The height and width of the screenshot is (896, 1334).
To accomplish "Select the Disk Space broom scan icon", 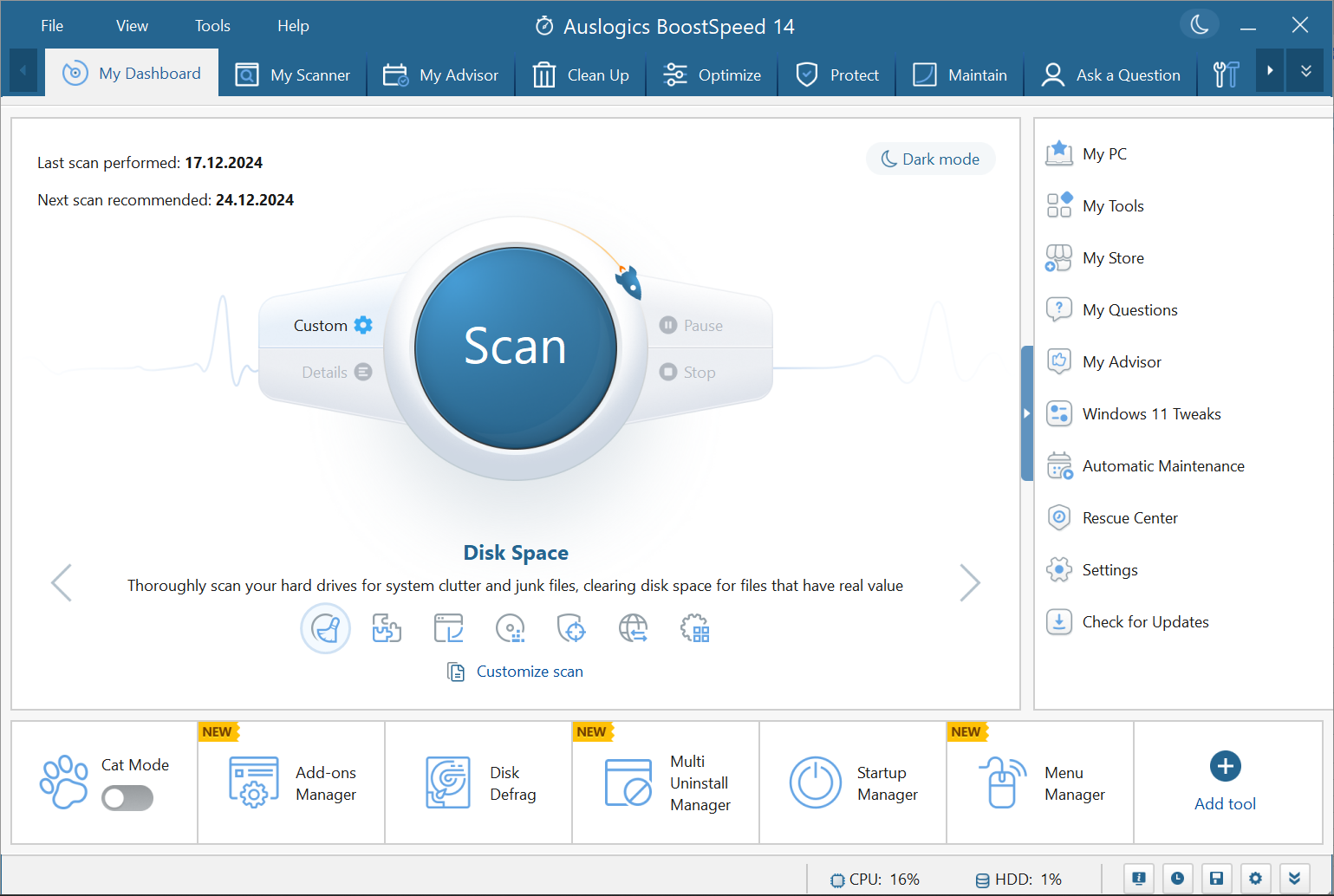I will pyautogui.click(x=325, y=628).
